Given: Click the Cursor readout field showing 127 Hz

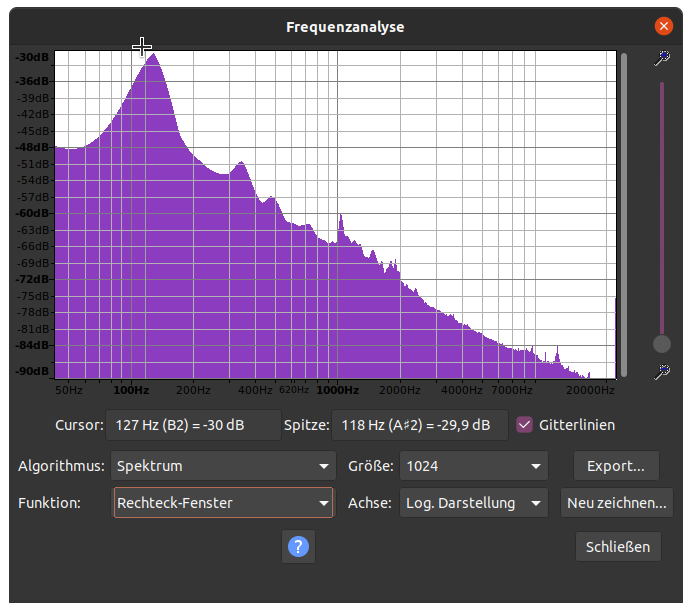Looking at the screenshot, I should [193, 425].
